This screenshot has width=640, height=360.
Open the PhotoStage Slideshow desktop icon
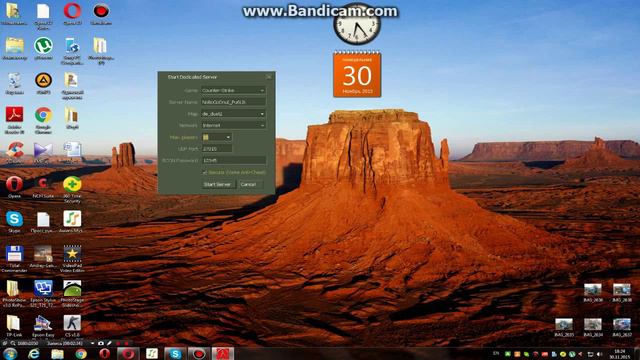72,293
